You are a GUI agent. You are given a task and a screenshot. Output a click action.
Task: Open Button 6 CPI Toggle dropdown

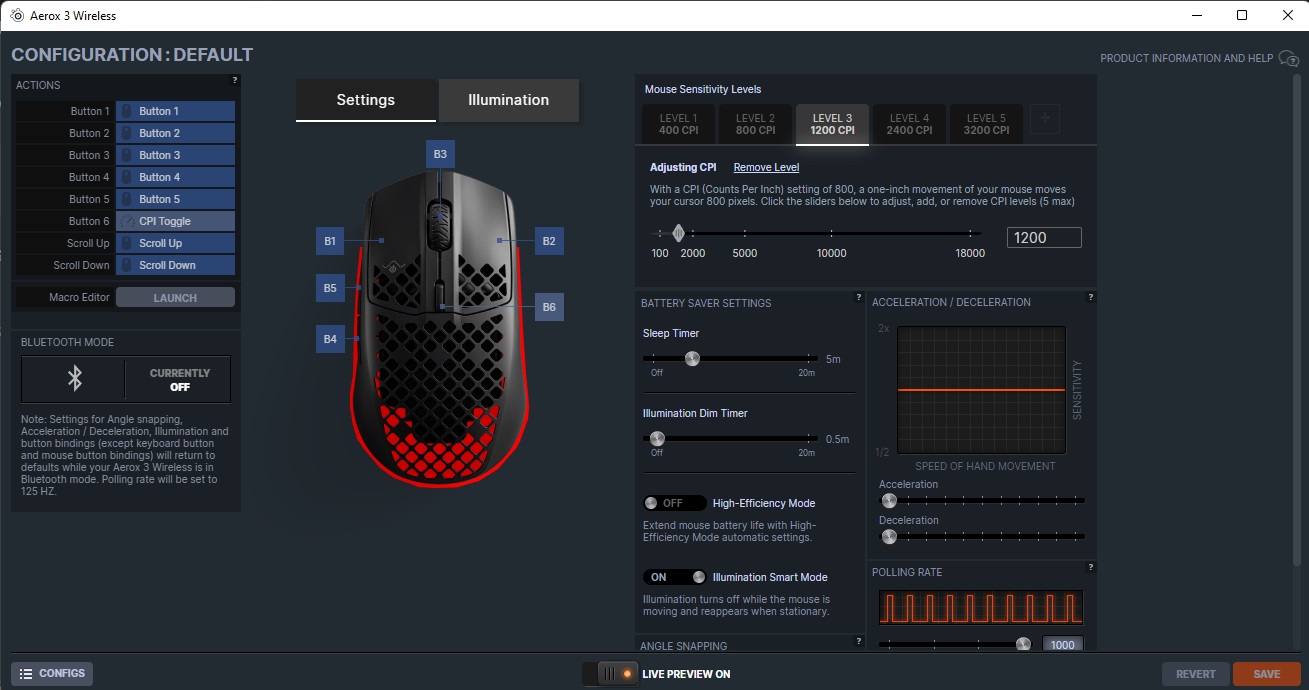pyautogui.click(x=175, y=221)
